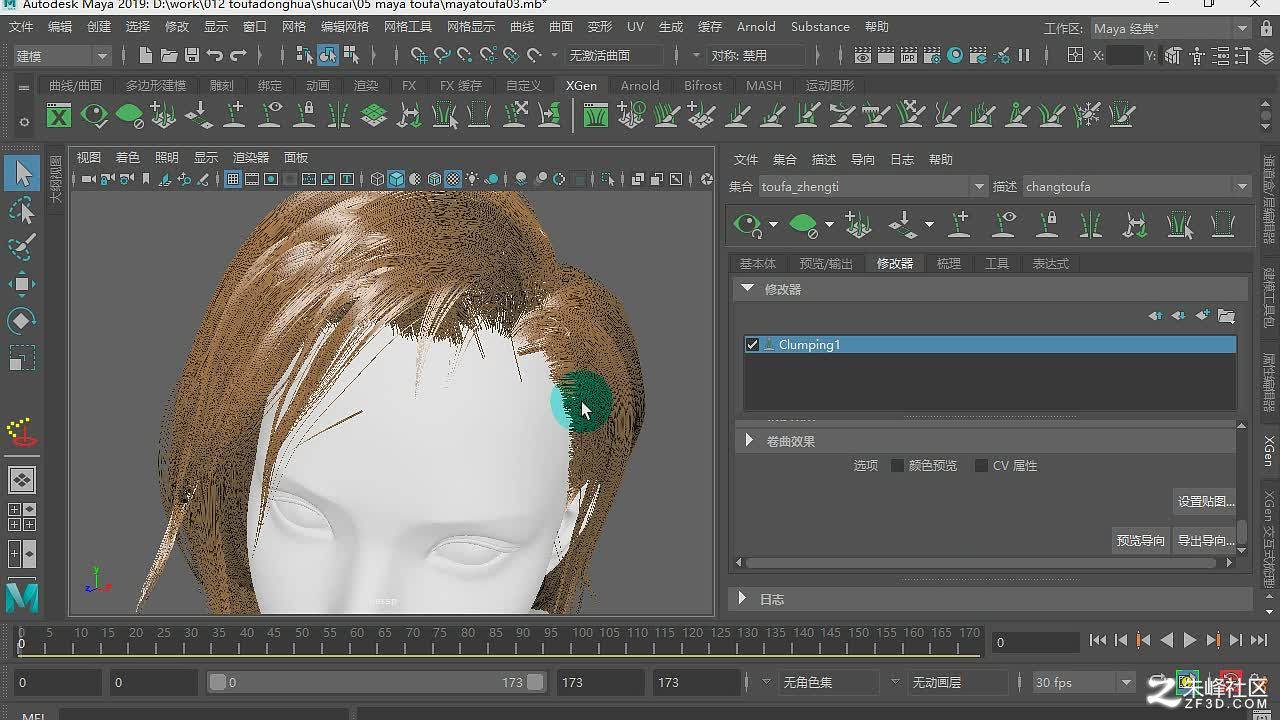1280x720 pixels.
Task: Click the frame range slider bar
Action: tap(376, 682)
